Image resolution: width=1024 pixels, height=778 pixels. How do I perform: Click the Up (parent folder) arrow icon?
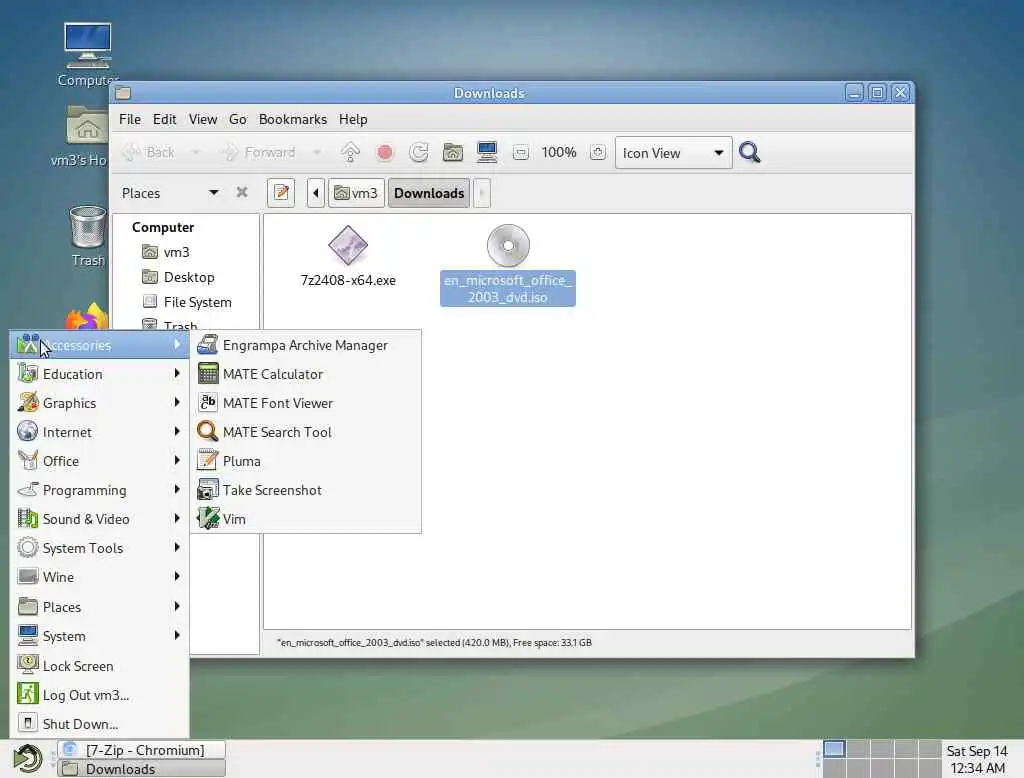[x=350, y=152]
